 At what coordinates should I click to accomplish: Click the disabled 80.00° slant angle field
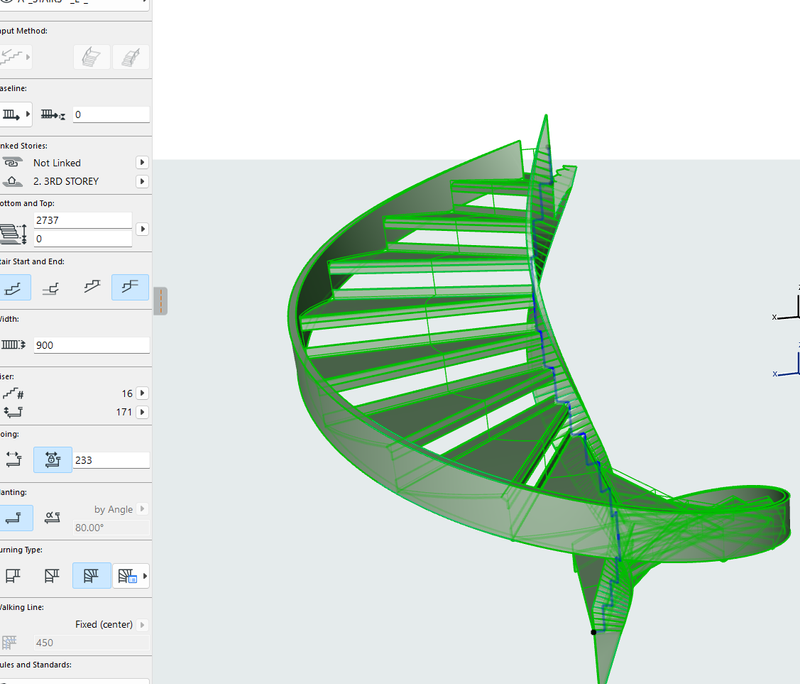coord(111,527)
